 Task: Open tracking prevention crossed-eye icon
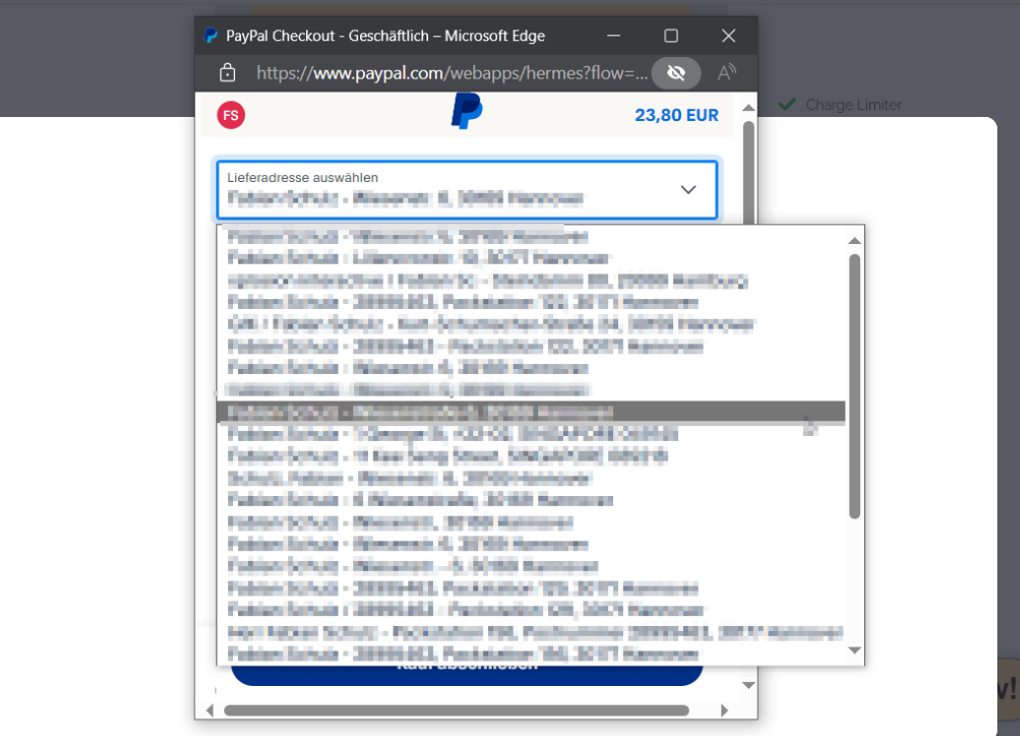[x=677, y=72]
